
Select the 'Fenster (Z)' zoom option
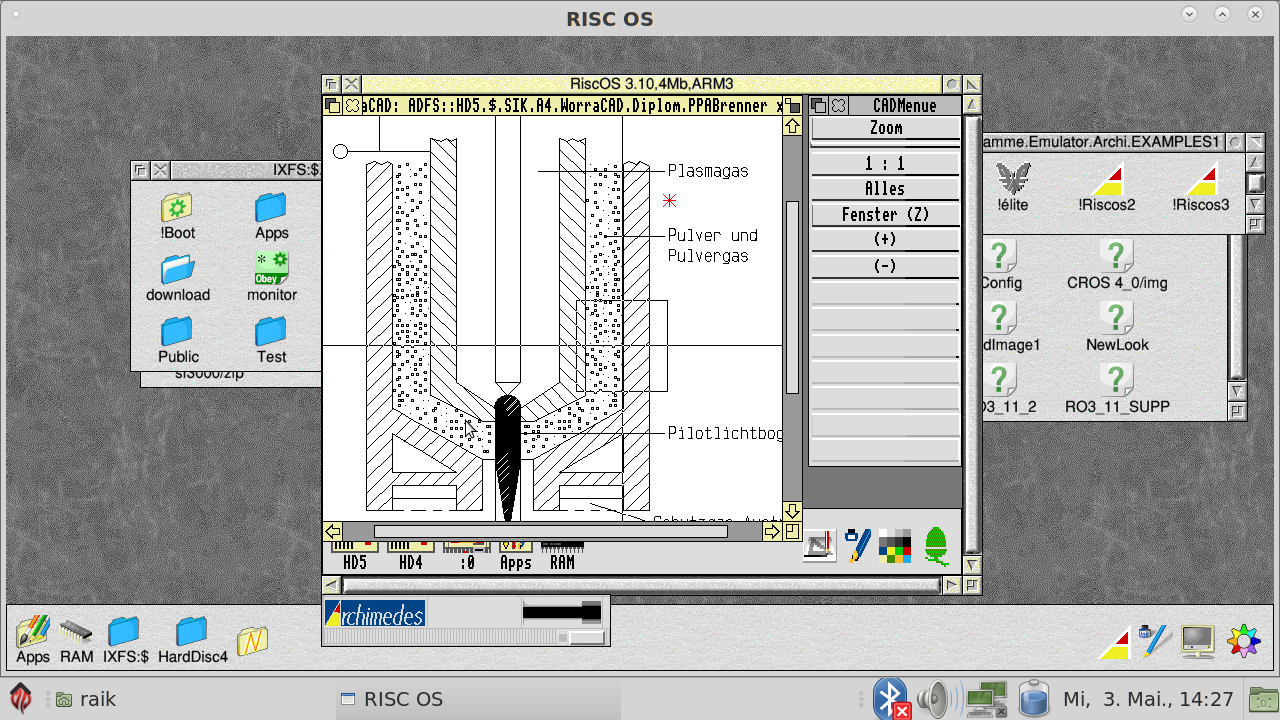(885, 214)
